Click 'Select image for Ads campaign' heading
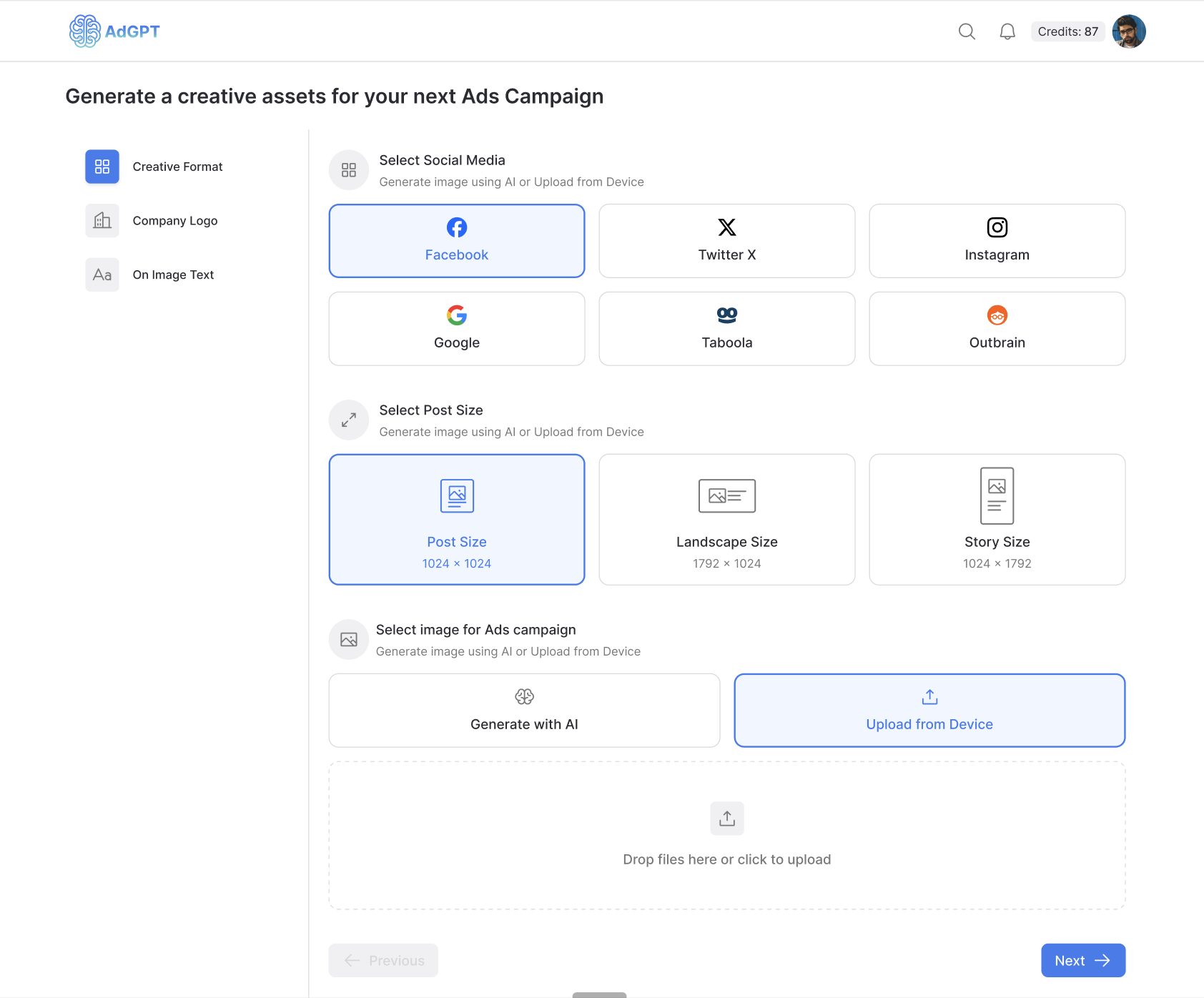 [476, 630]
